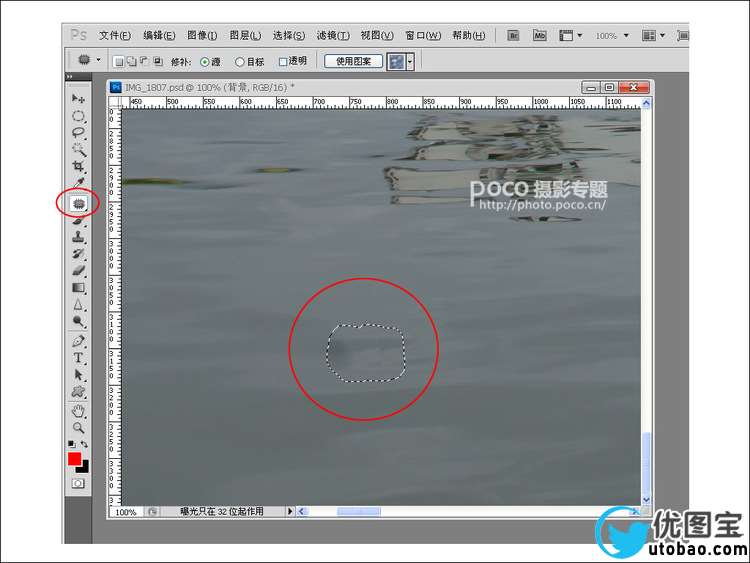
Task: Select the Dodge tool
Action: [78, 321]
